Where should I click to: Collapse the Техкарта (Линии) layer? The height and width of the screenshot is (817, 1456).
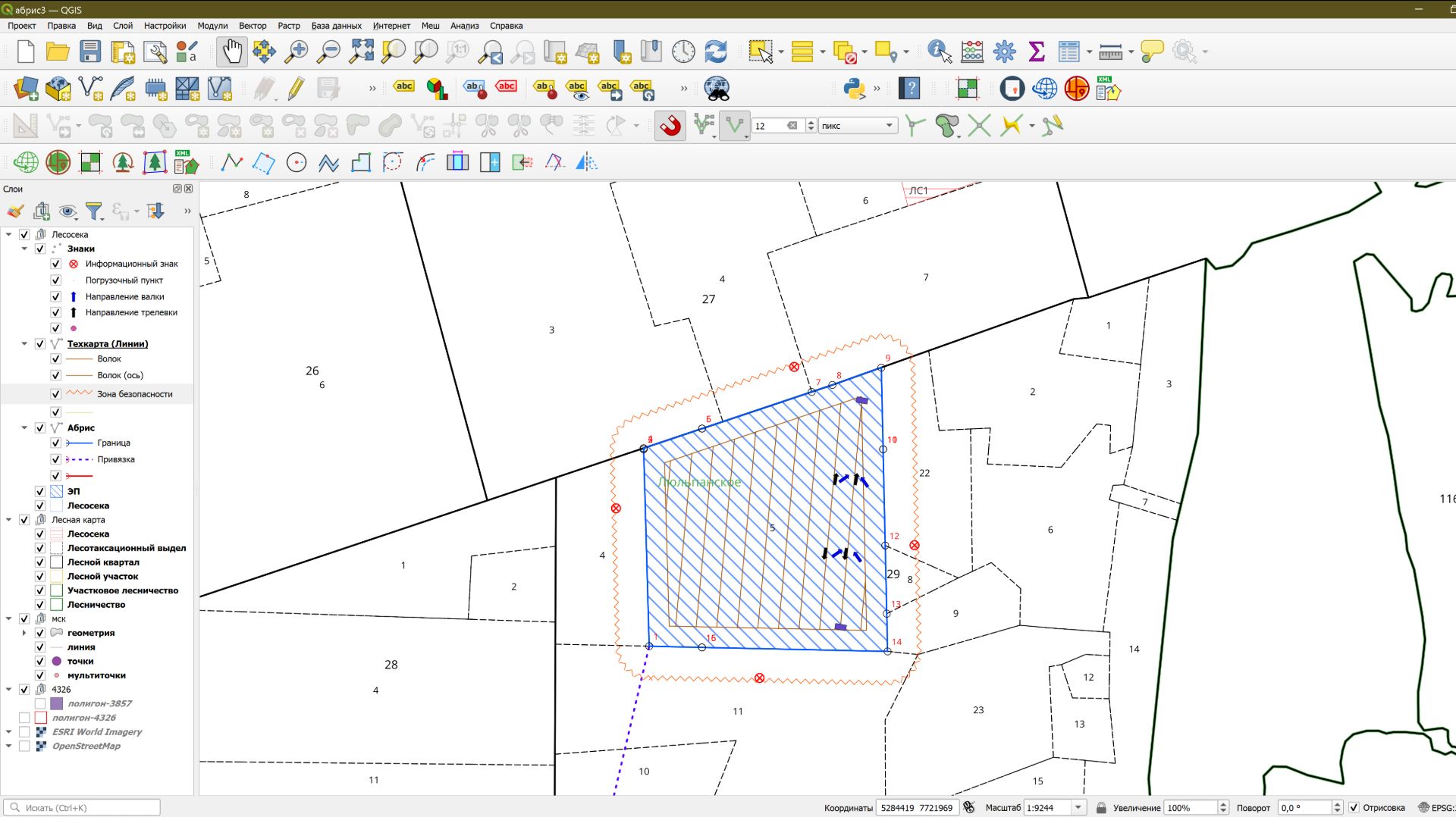24,343
